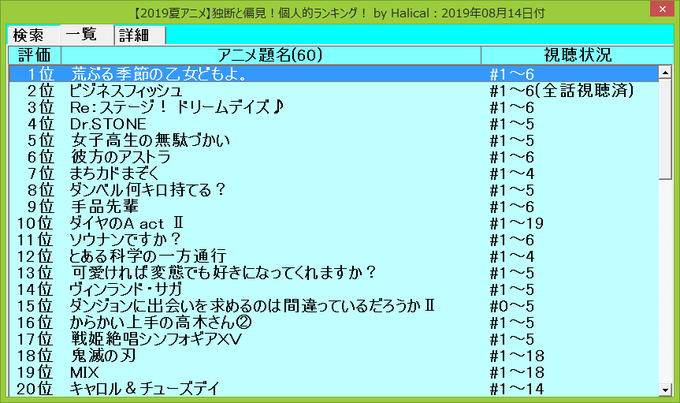Screen dimensions: 680x403
Task: Select row まちカドまぞく
Action: tap(334, 174)
